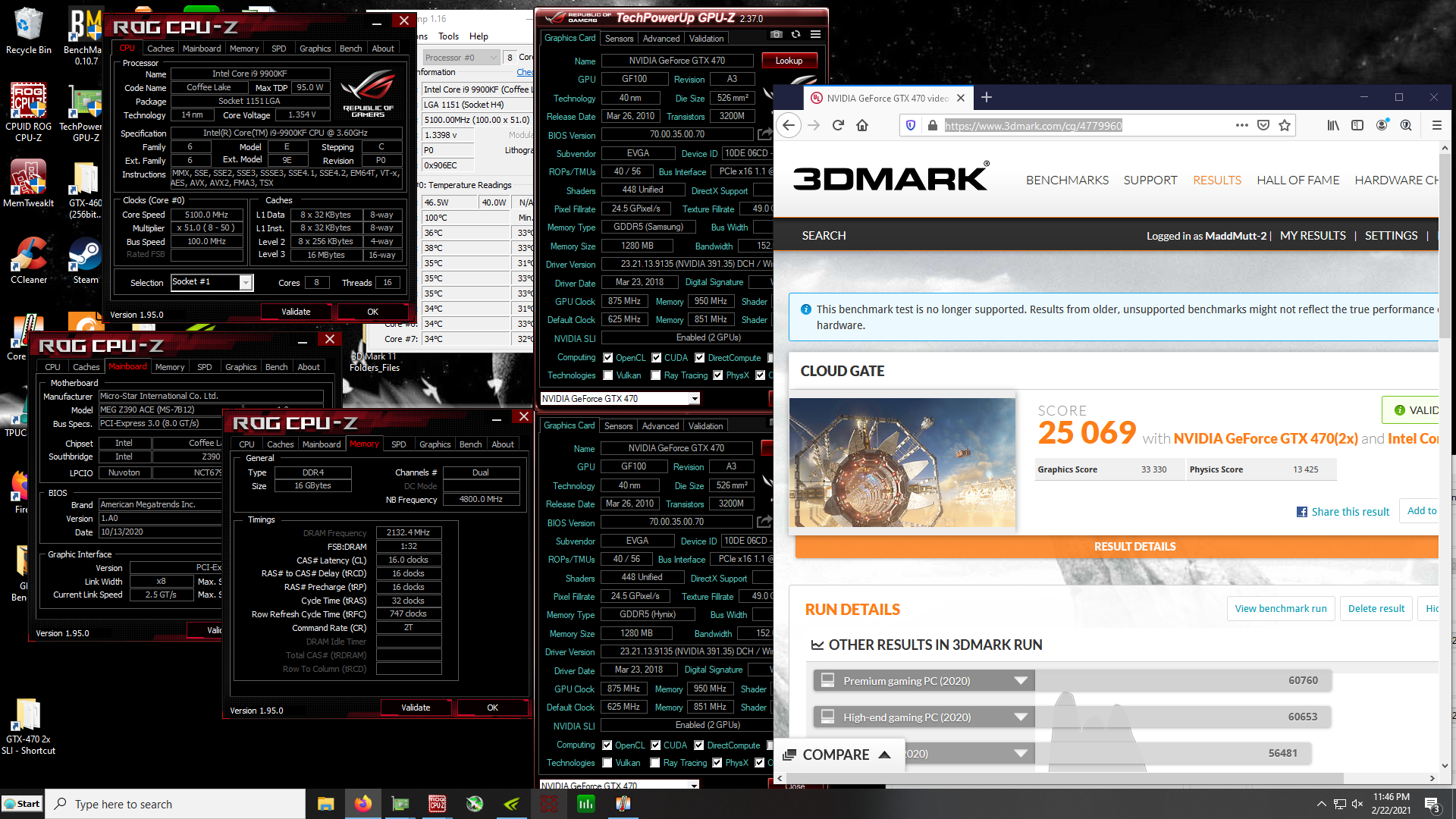Open NVIDIA icon on taskbar
The width and height of the screenshot is (1456, 819).
click(512, 804)
